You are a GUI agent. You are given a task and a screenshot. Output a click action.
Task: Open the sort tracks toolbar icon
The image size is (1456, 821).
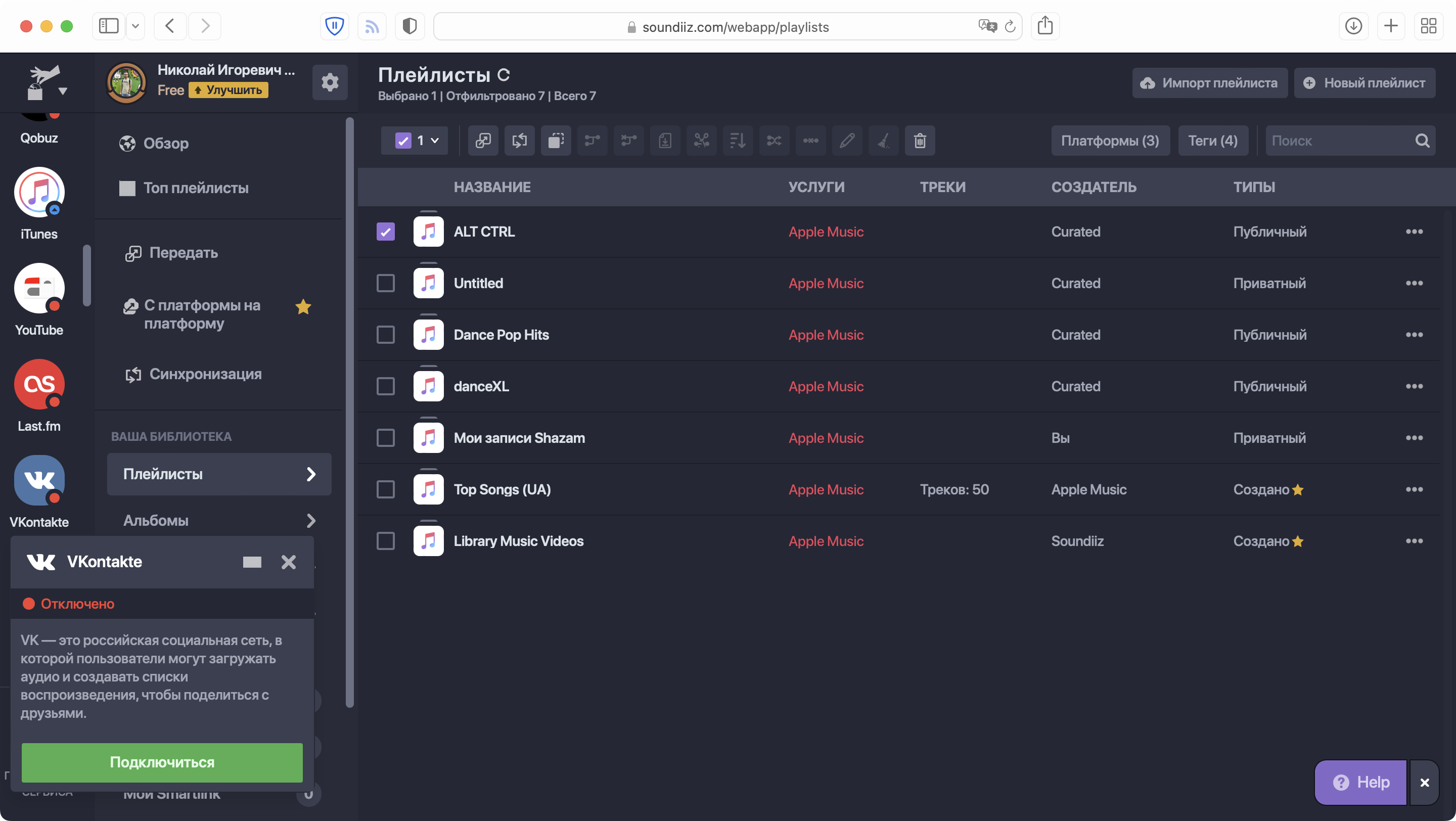click(738, 141)
